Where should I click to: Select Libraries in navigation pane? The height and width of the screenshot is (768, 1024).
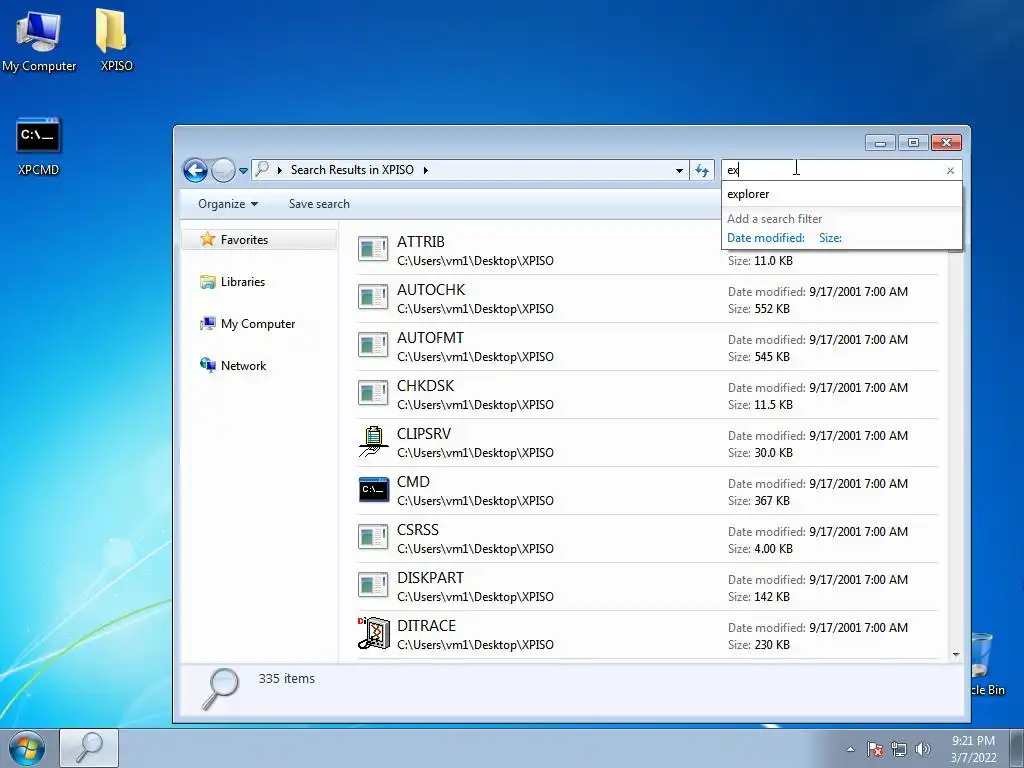pos(242,282)
